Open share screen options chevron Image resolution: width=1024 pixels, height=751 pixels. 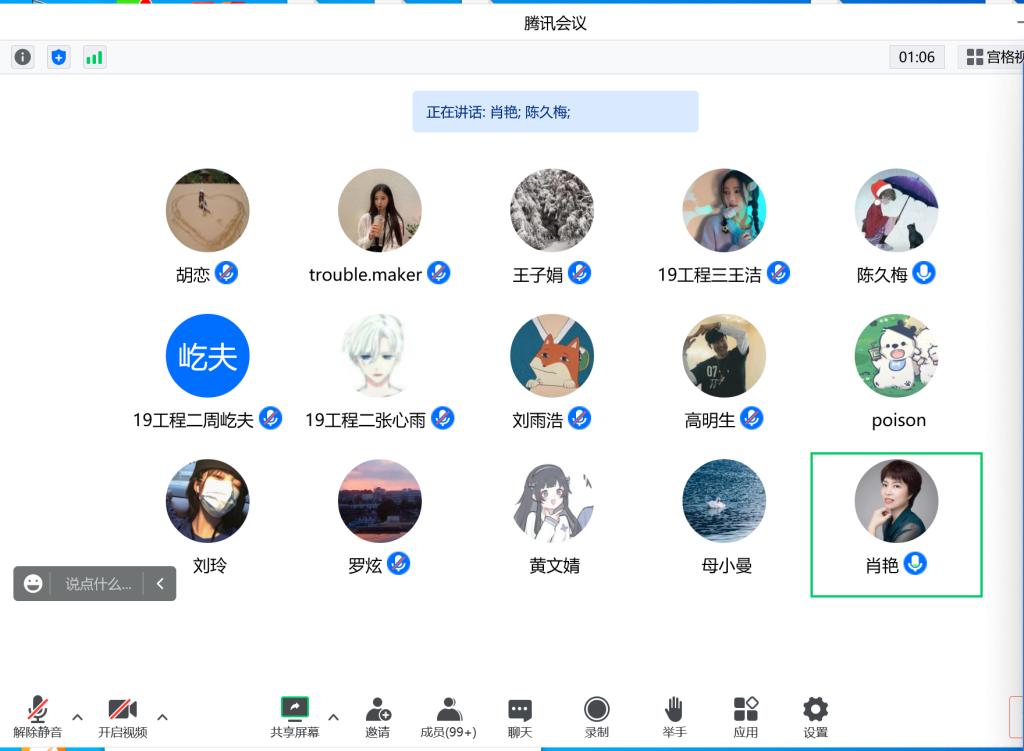[333, 717]
